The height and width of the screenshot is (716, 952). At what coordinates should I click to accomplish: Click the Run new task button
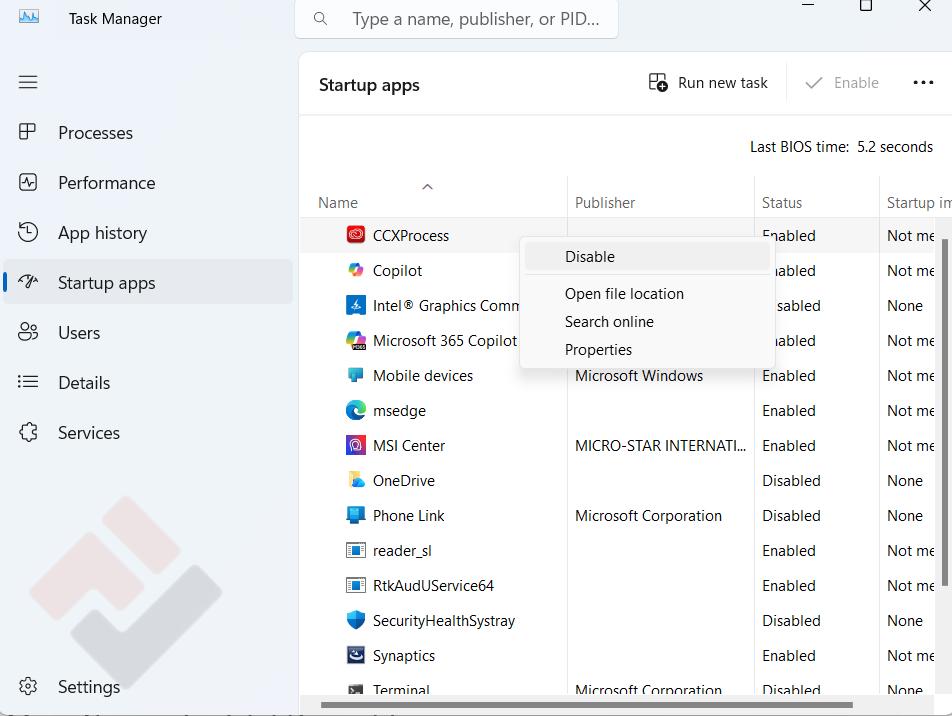[x=708, y=83]
